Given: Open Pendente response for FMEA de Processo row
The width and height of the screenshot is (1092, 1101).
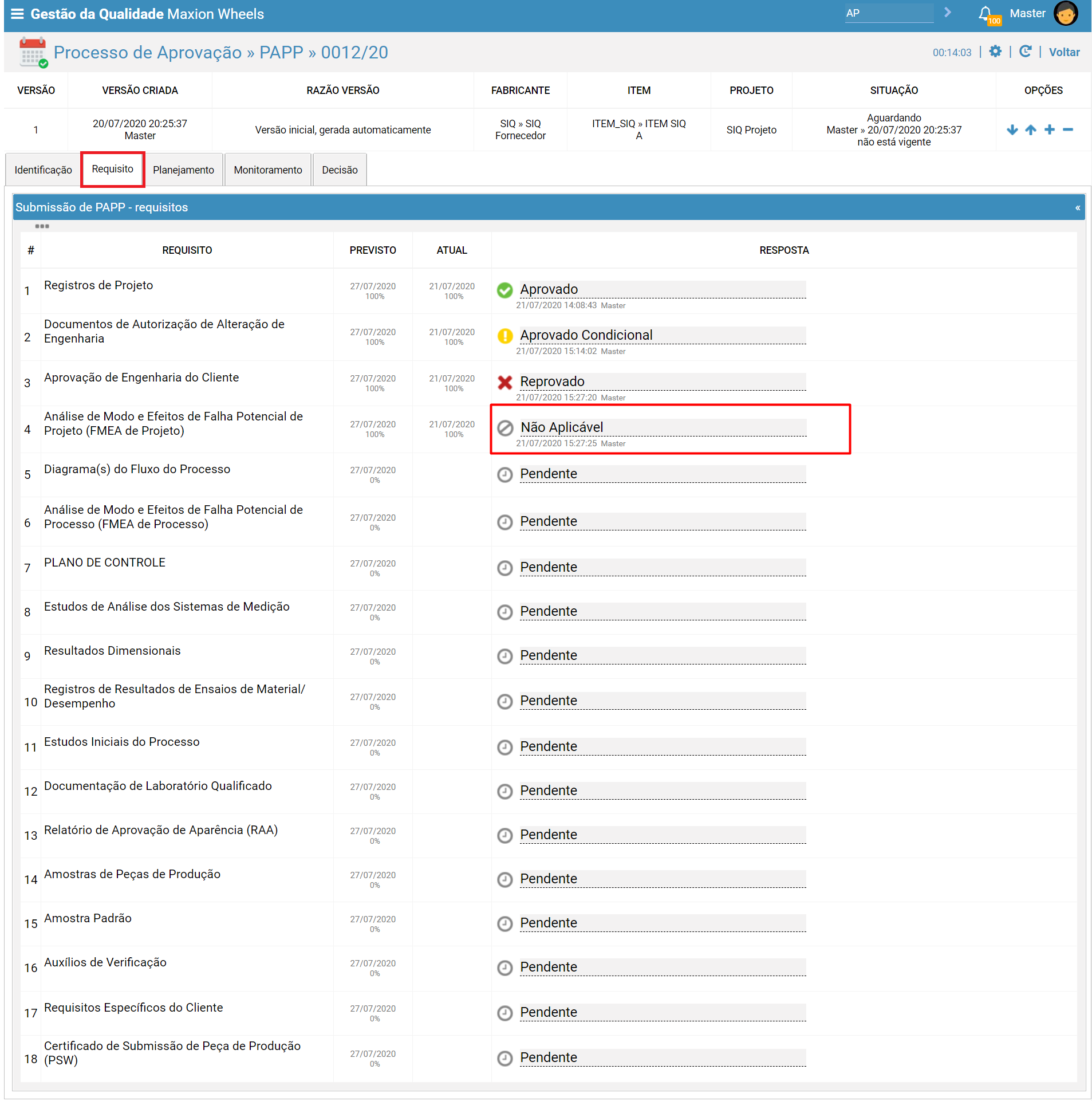Looking at the screenshot, I should pyautogui.click(x=663, y=522).
